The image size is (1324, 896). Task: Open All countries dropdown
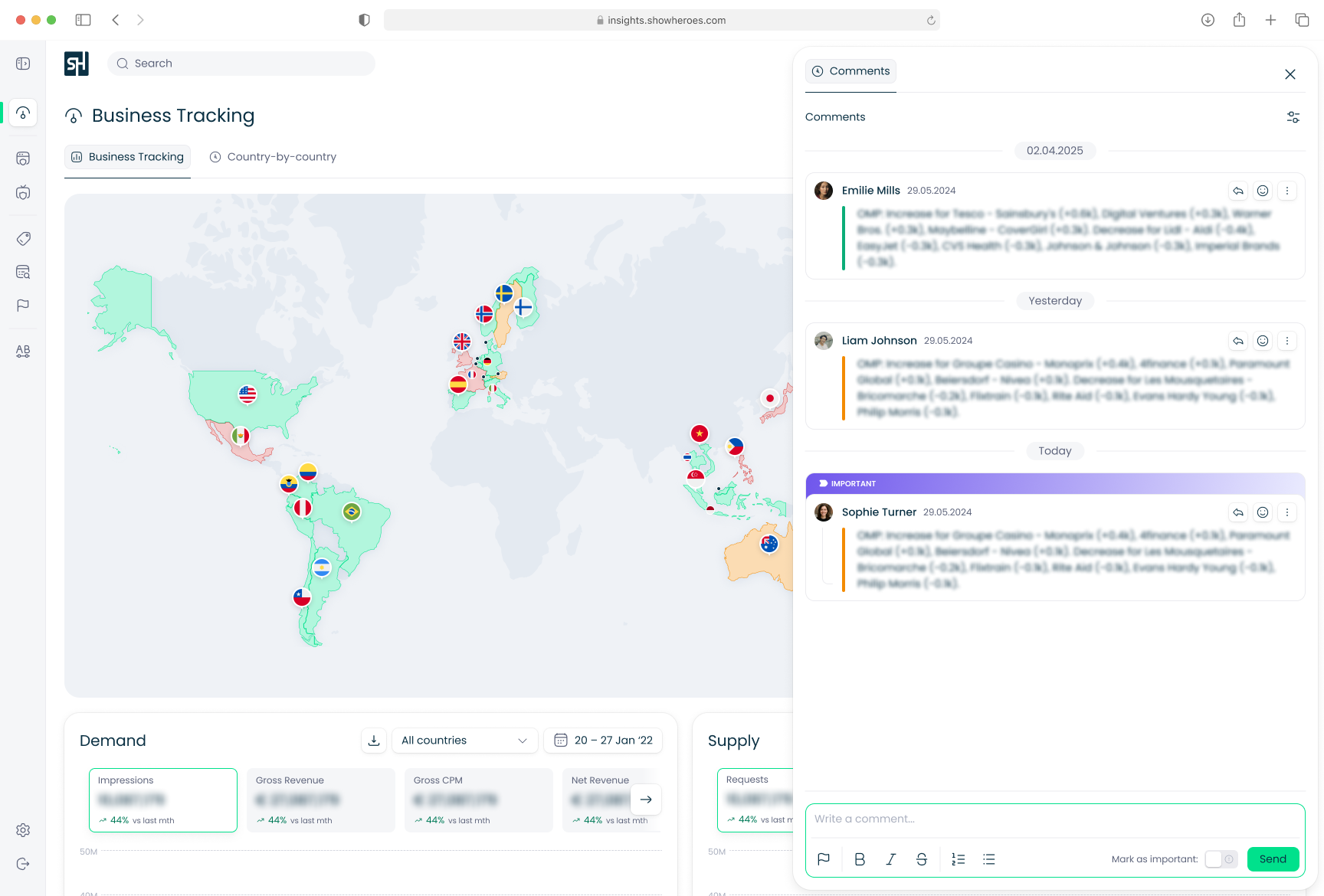464,741
